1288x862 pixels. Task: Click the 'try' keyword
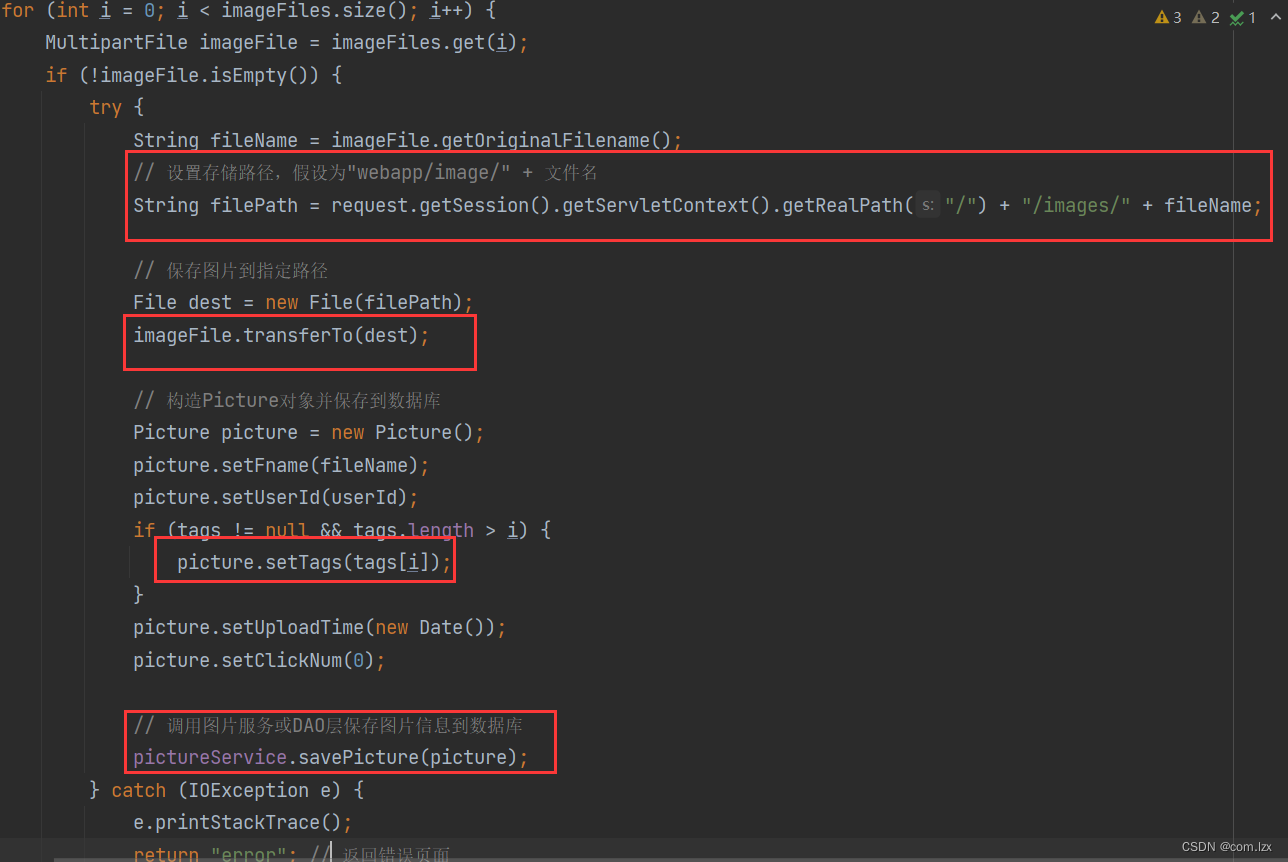pyautogui.click(x=105, y=107)
